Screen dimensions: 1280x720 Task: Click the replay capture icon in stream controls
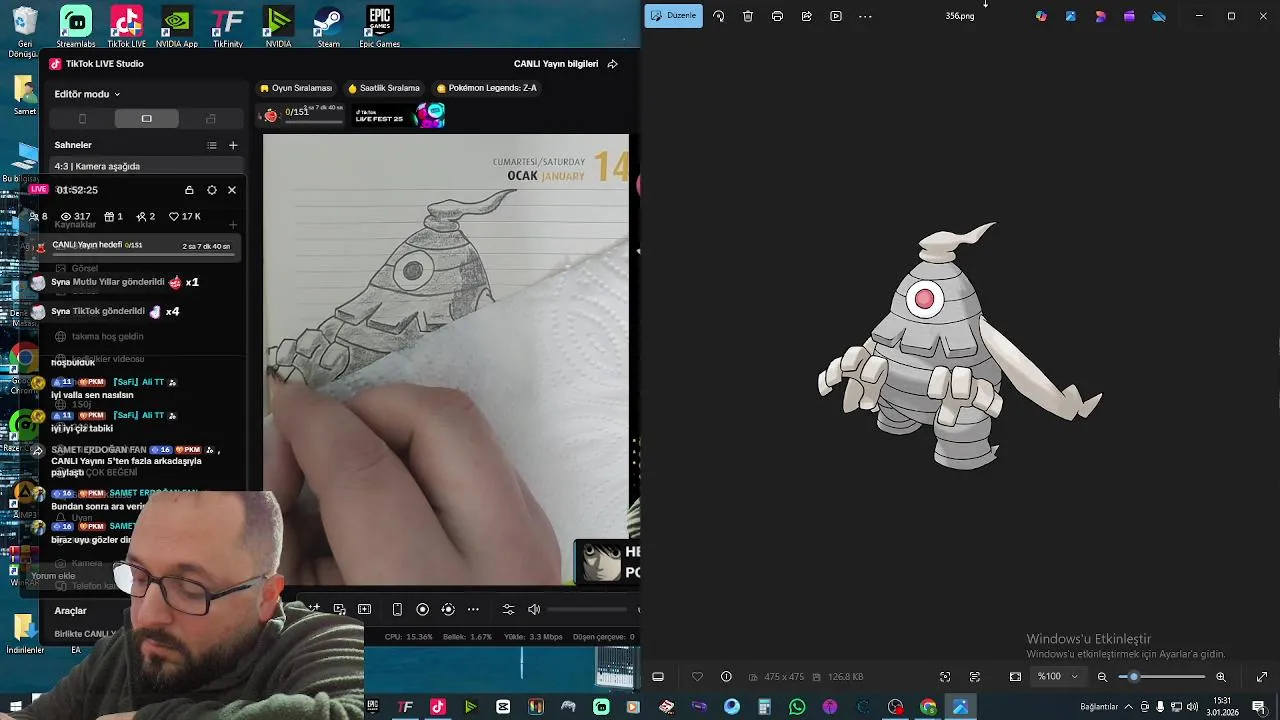448,609
